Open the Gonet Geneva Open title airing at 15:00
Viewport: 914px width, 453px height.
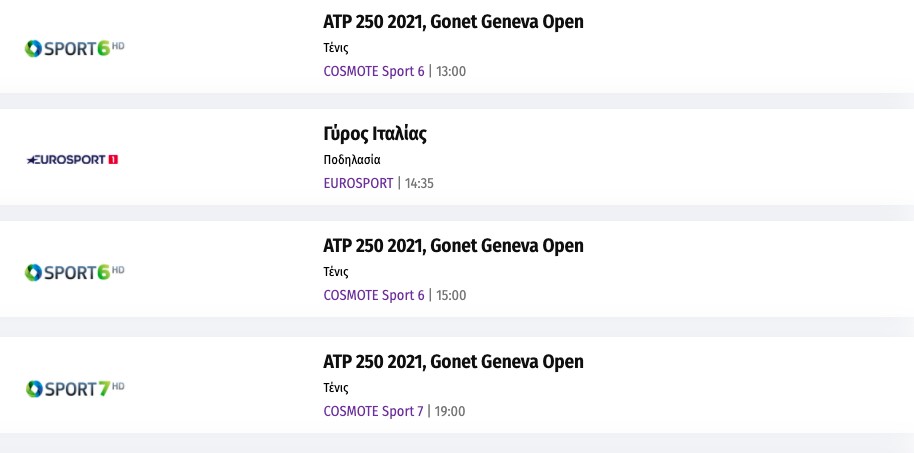click(x=453, y=246)
